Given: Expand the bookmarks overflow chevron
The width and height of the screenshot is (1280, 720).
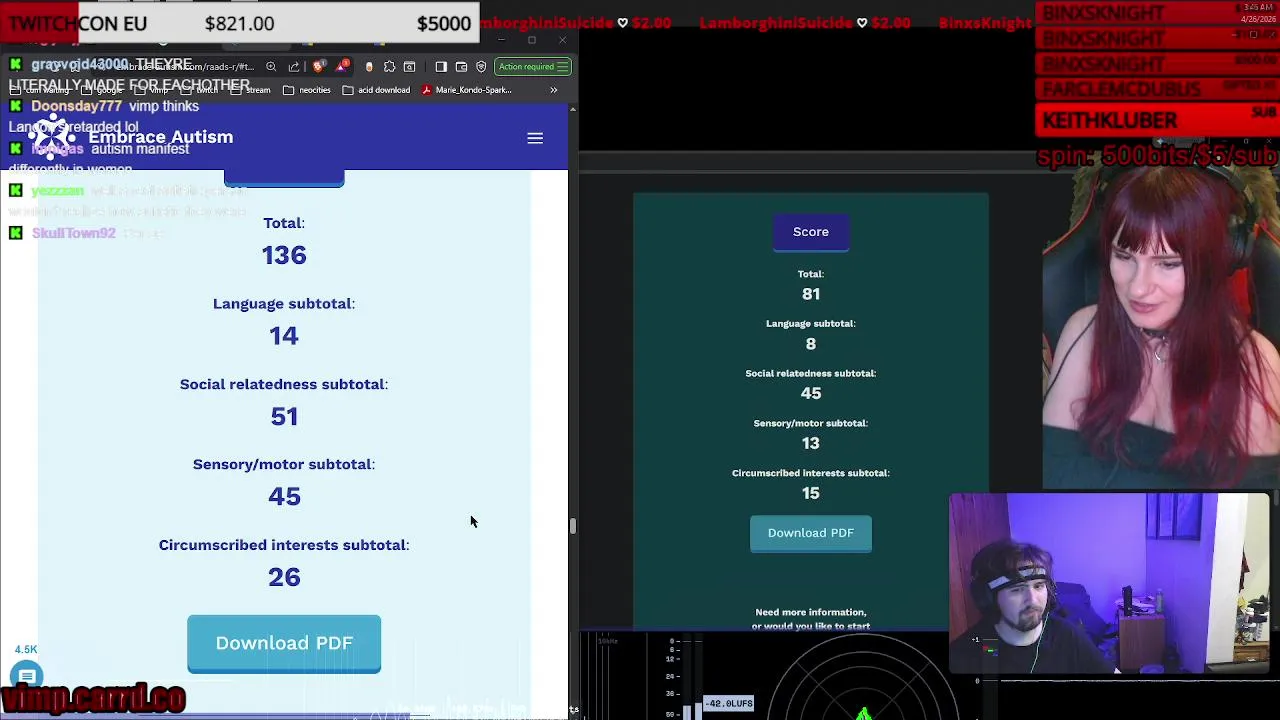Looking at the screenshot, I should pyautogui.click(x=553, y=90).
